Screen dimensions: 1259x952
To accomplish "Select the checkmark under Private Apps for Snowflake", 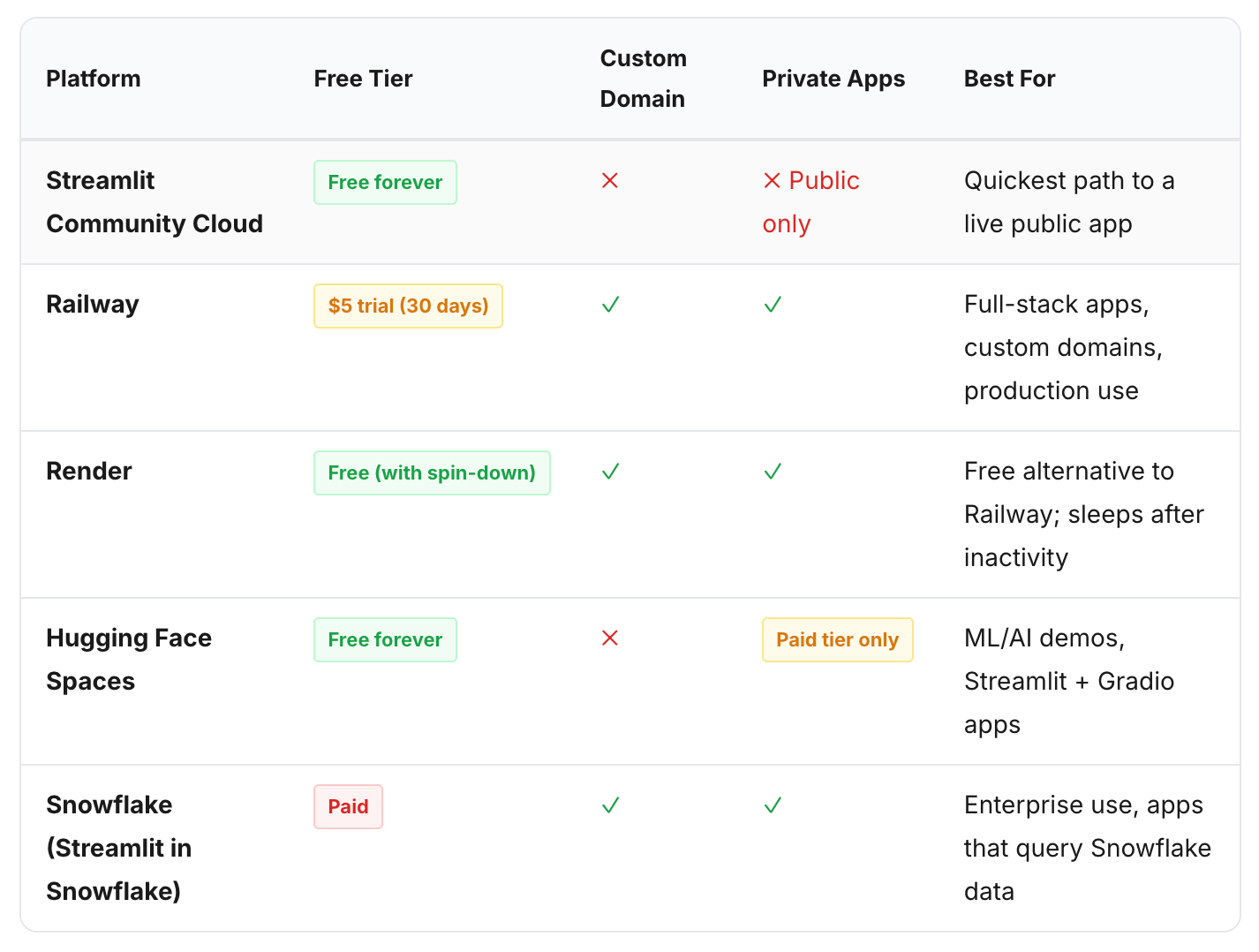I will coord(773,805).
